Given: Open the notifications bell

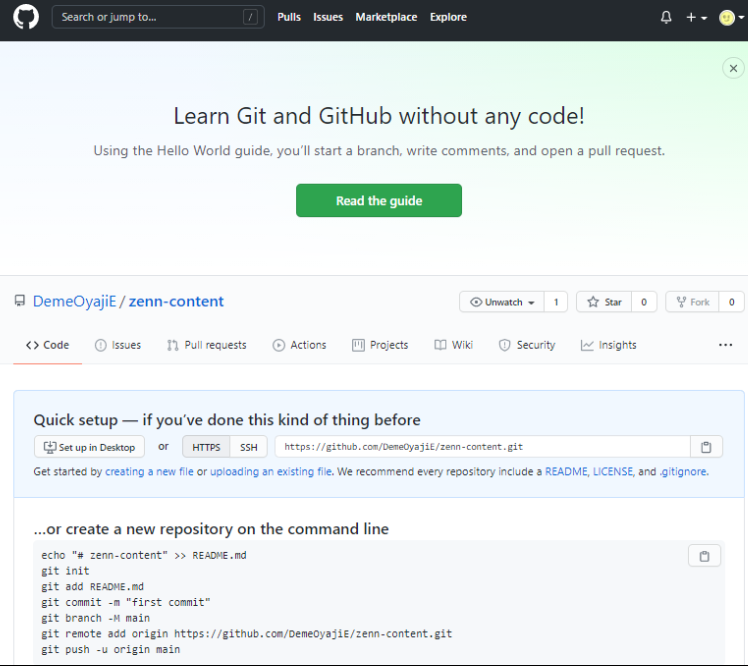Looking at the screenshot, I should pos(666,18).
